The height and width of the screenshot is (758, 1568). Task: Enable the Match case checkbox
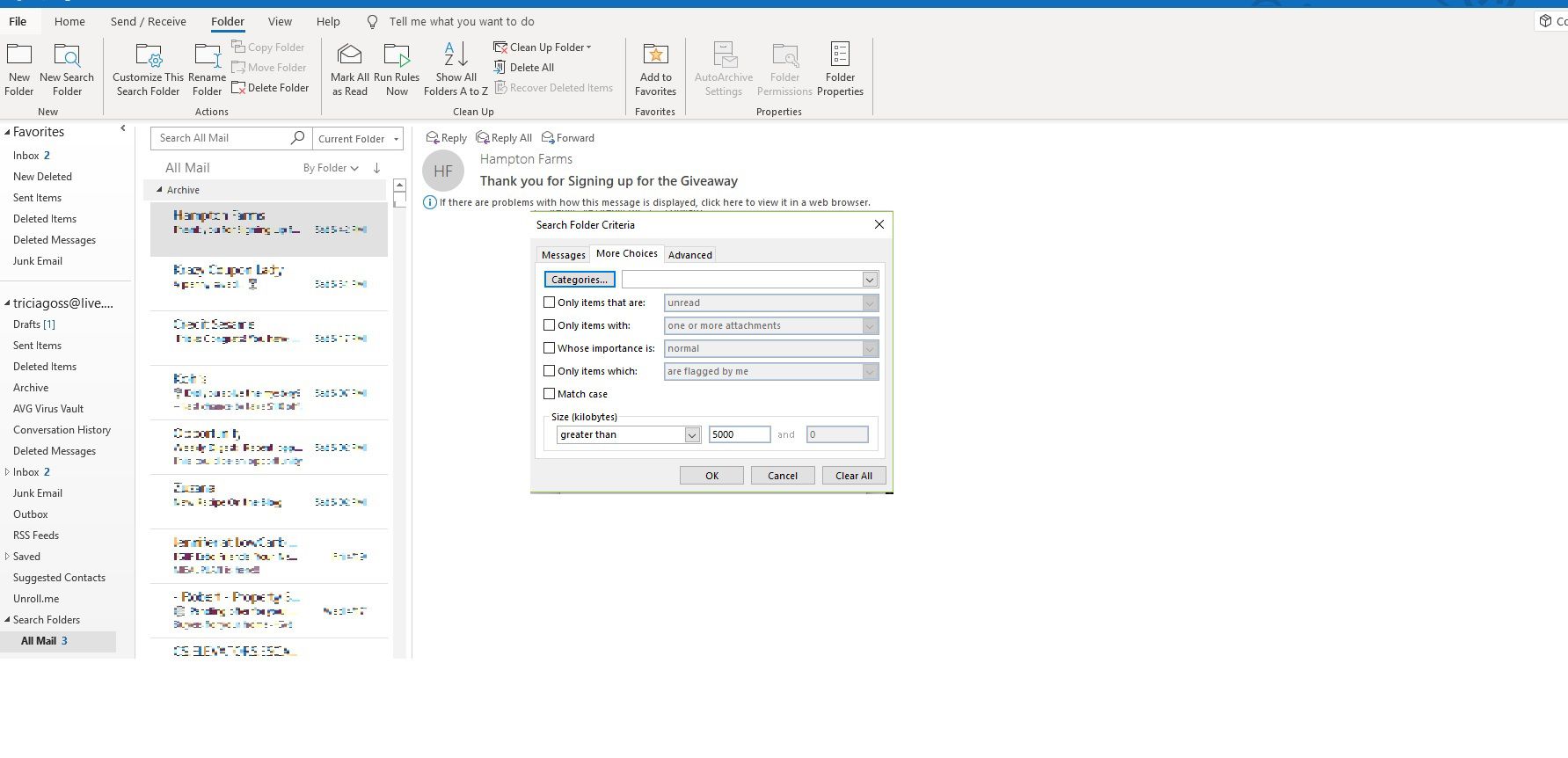click(x=550, y=393)
